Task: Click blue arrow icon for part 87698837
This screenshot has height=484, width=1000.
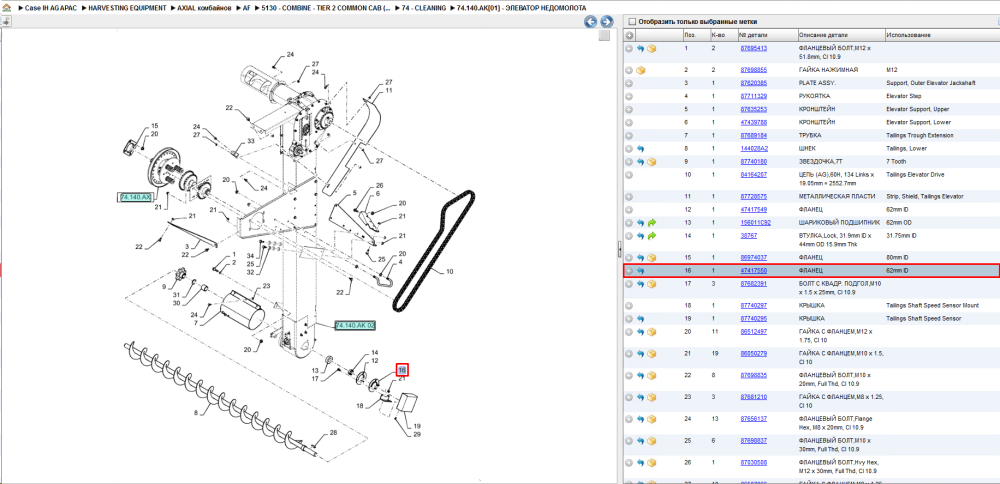Action: pos(640,441)
